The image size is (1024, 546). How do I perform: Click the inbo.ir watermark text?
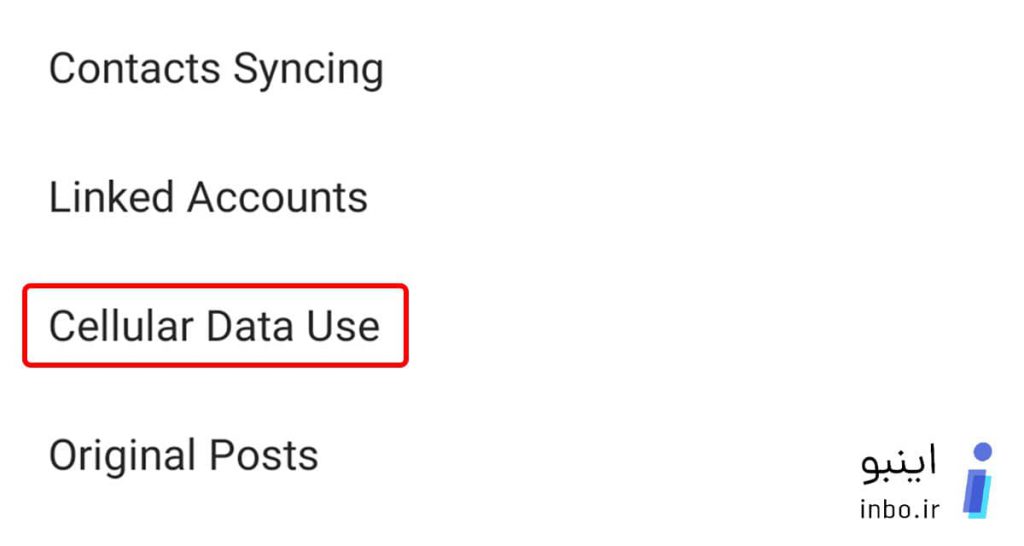pyautogui.click(x=899, y=509)
